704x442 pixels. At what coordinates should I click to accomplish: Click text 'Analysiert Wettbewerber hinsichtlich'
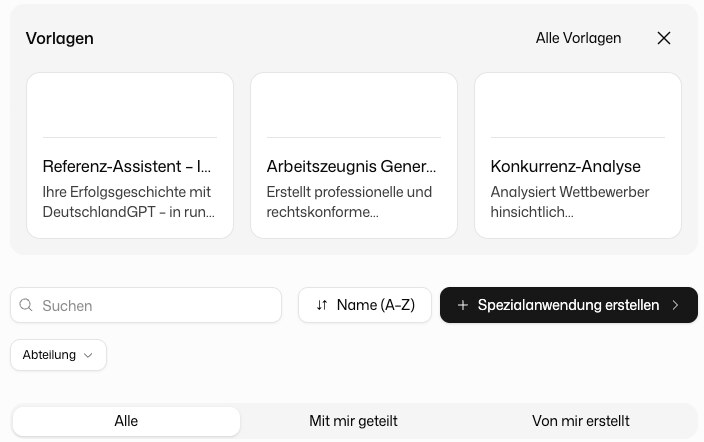tap(570, 202)
